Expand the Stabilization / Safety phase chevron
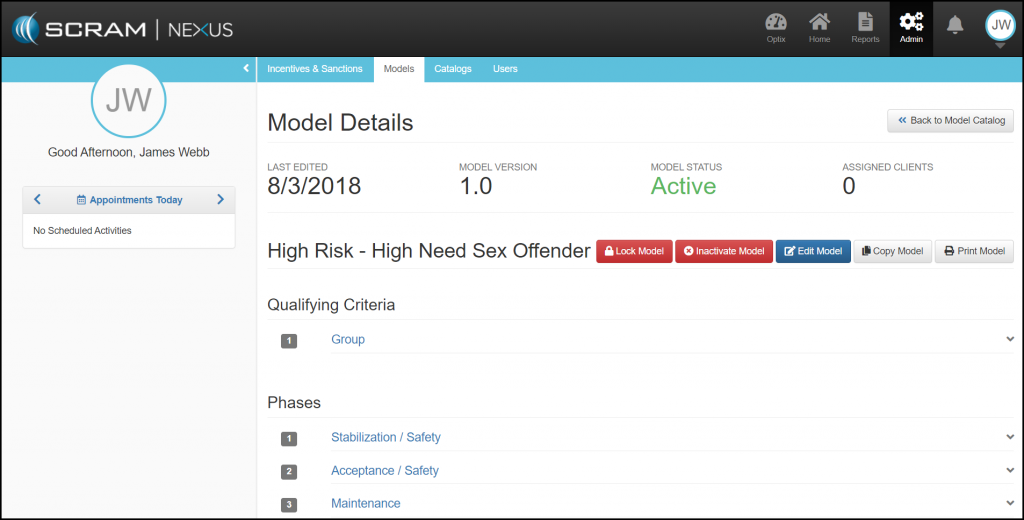This screenshot has height=520, width=1024. (x=1010, y=437)
